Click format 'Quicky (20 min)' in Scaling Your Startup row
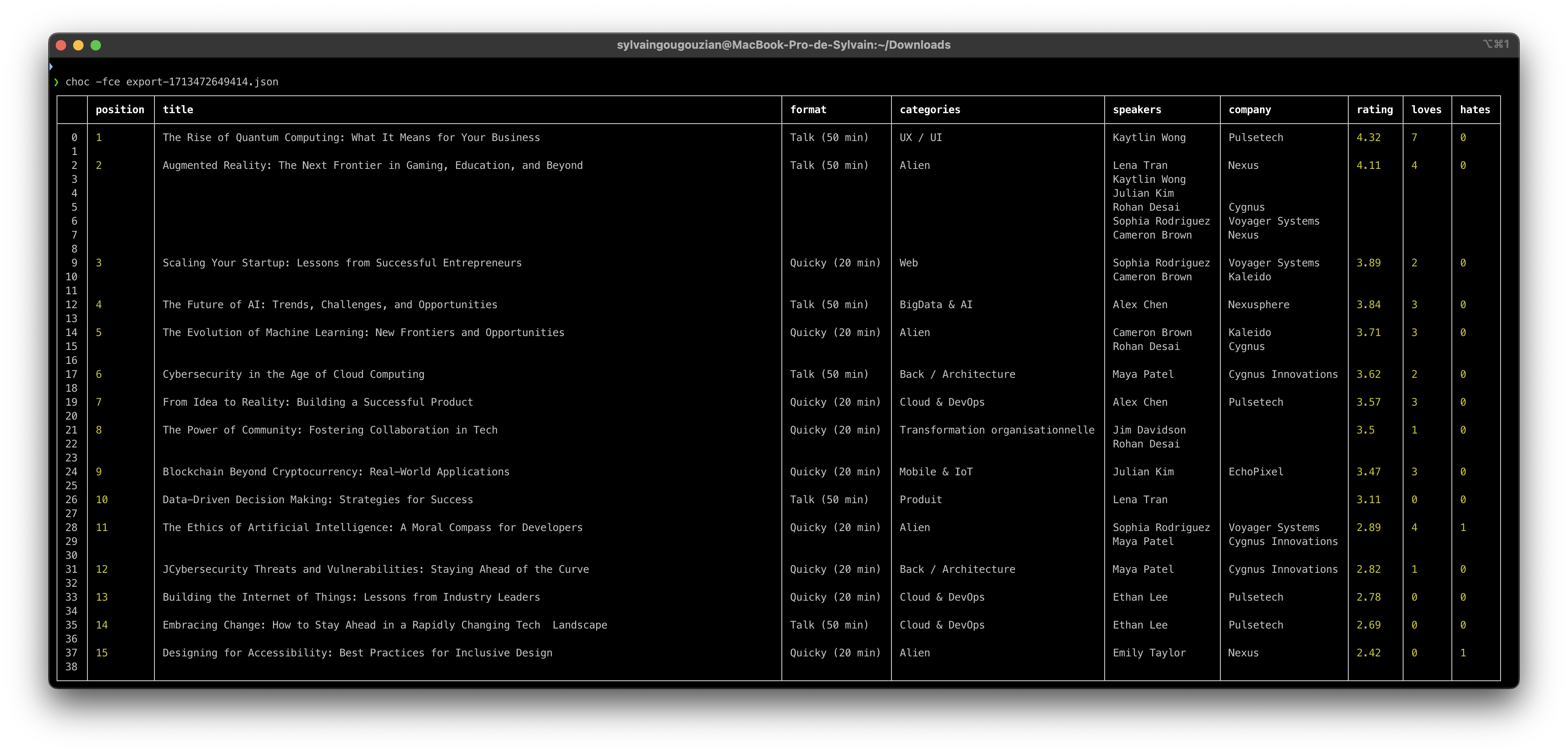This screenshot has height=753, width=1568. click(835, 263)
